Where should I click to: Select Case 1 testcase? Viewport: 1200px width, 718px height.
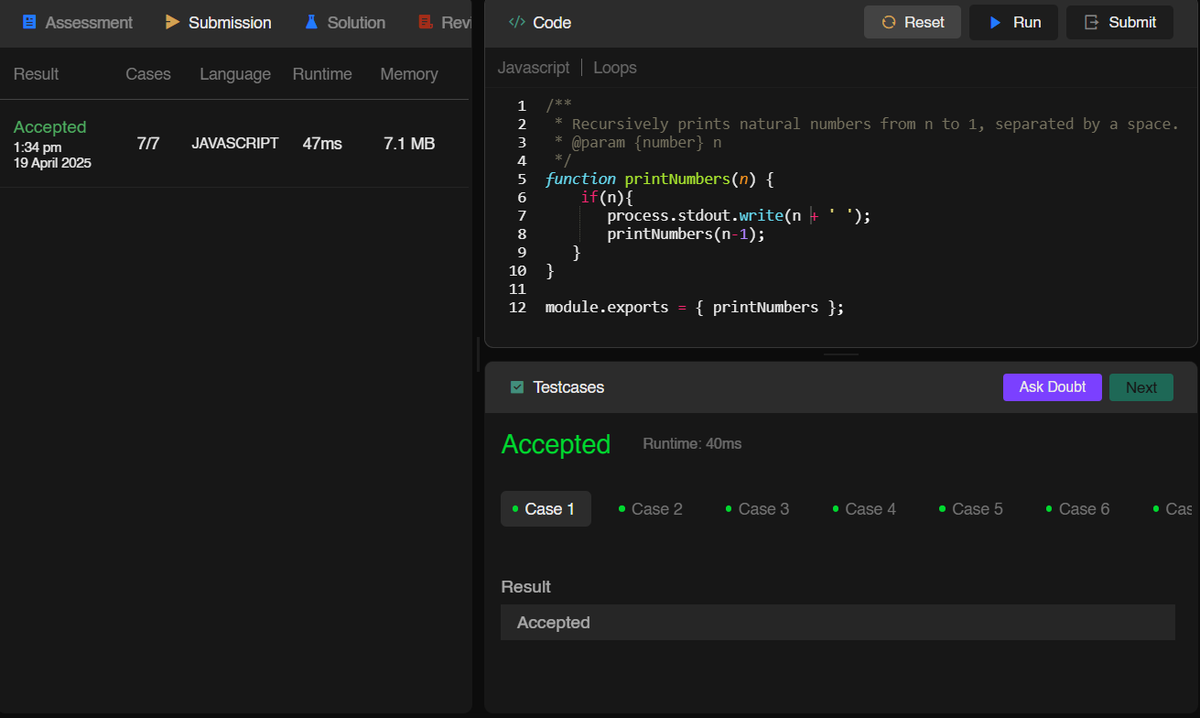(546, 509)
